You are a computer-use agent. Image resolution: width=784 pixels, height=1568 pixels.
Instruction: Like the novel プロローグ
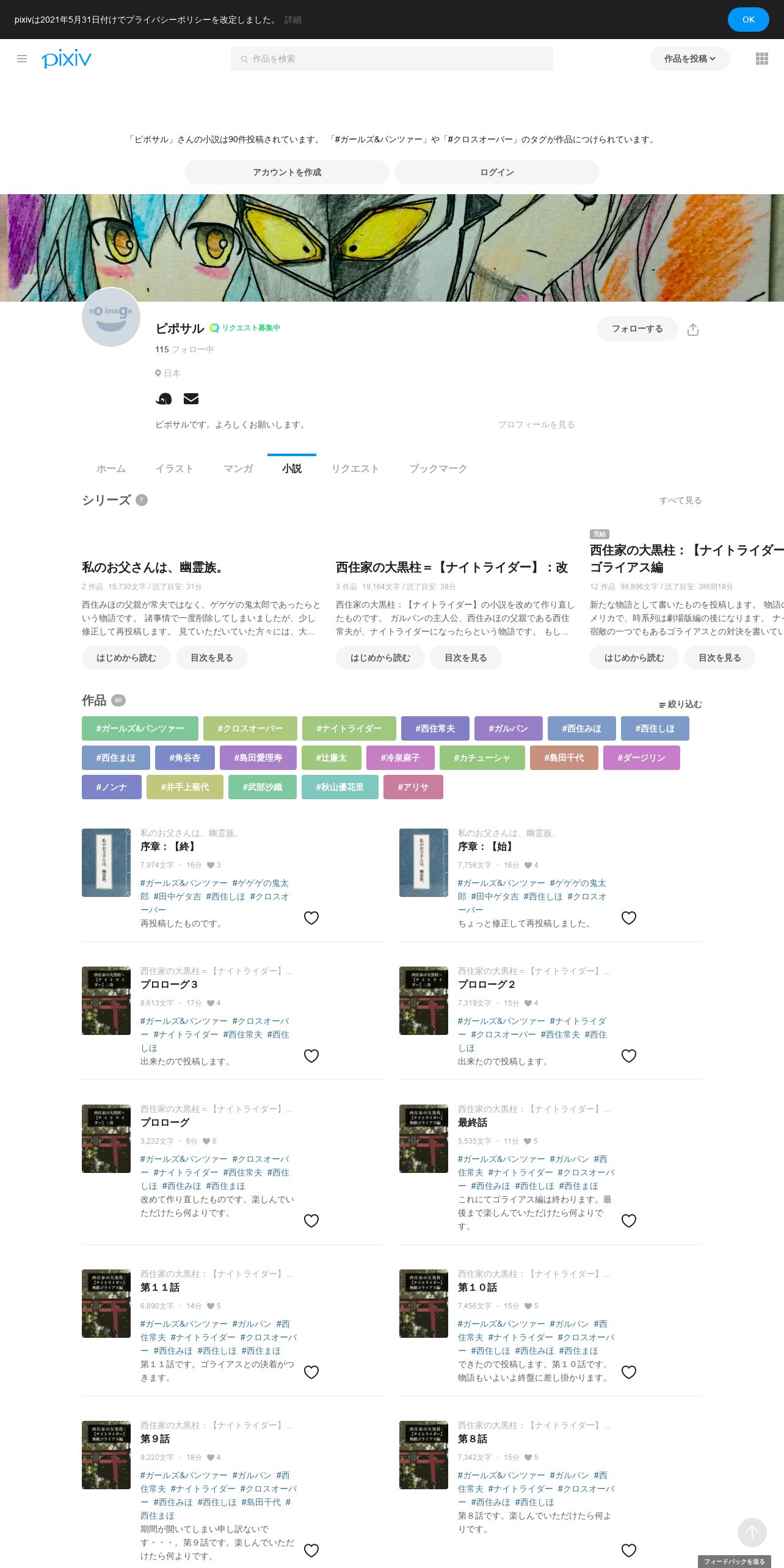point(311,1221)
